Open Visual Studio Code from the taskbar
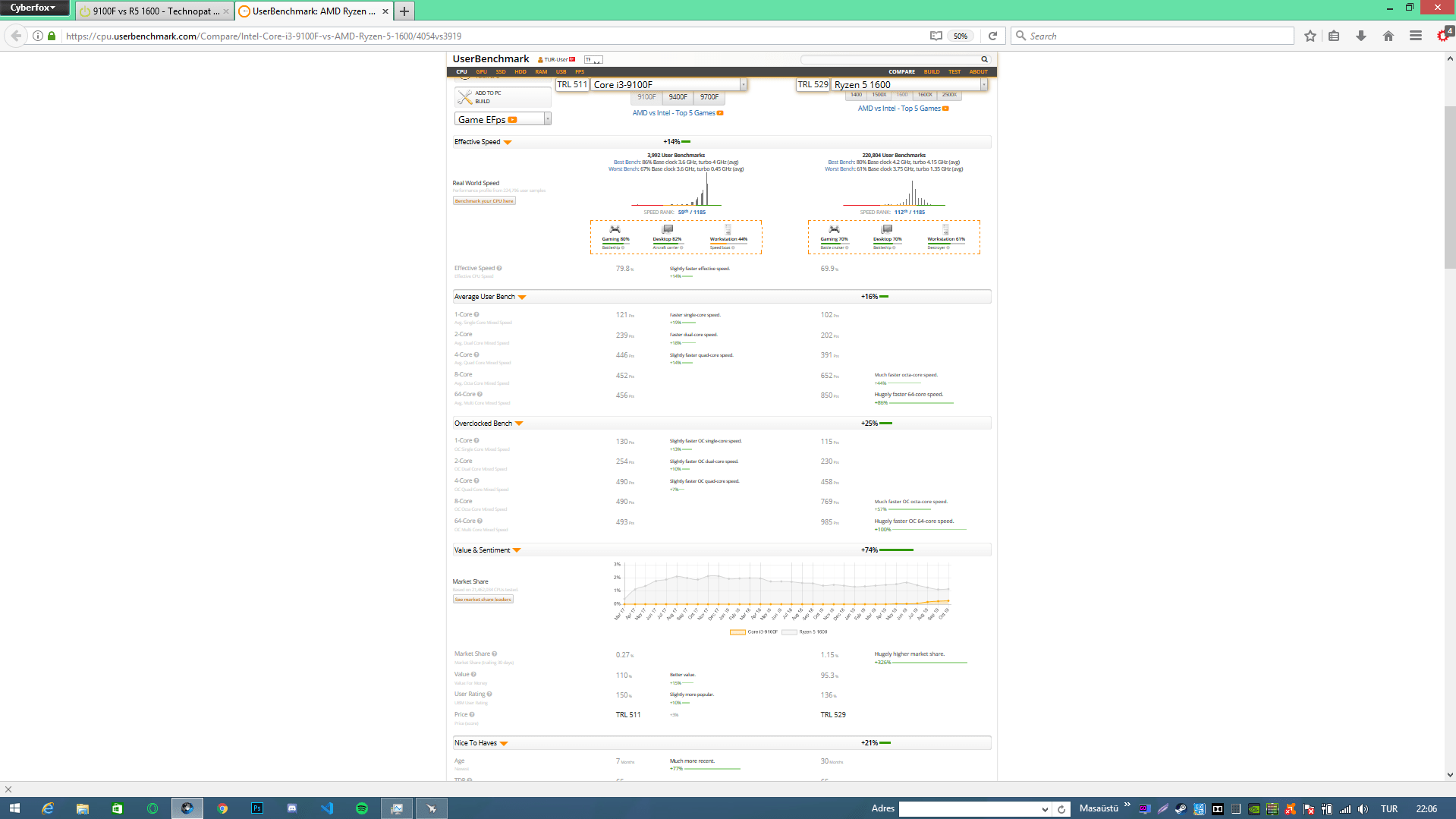 point(327,808)
